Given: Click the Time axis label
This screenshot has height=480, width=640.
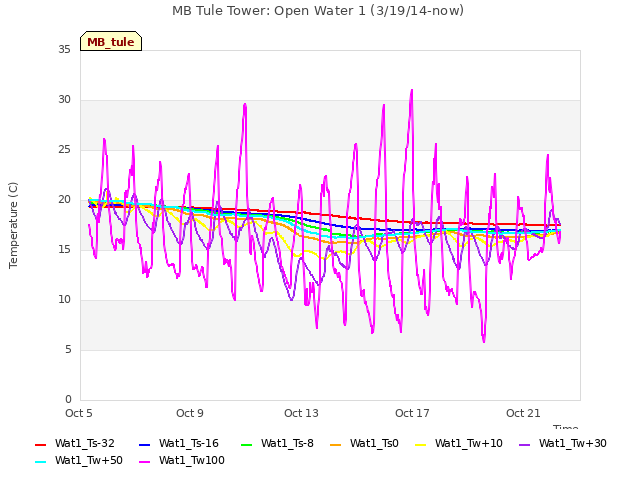Looking at the screenshot, I should point(565,427).
